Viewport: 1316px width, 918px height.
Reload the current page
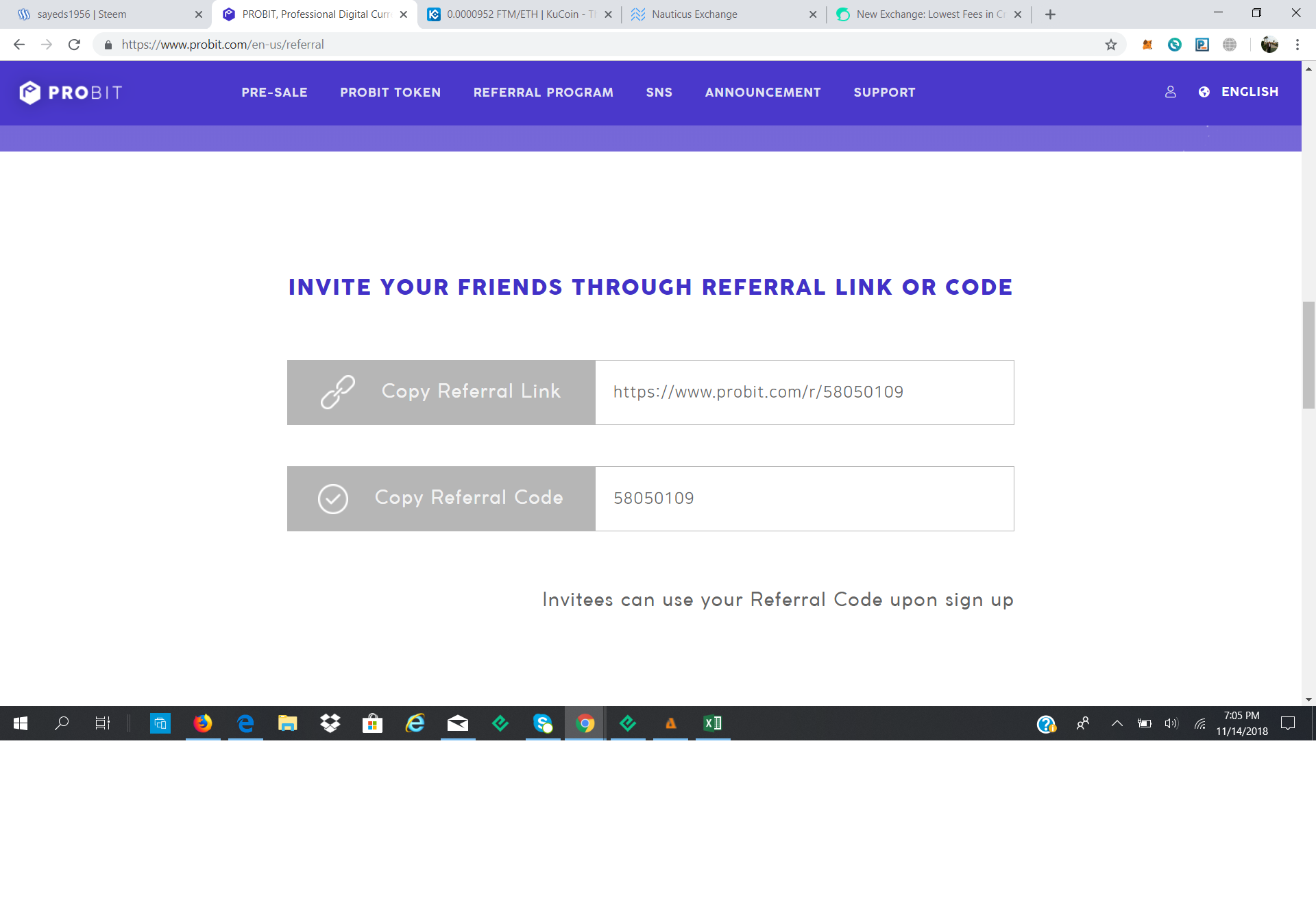(74, 45)
